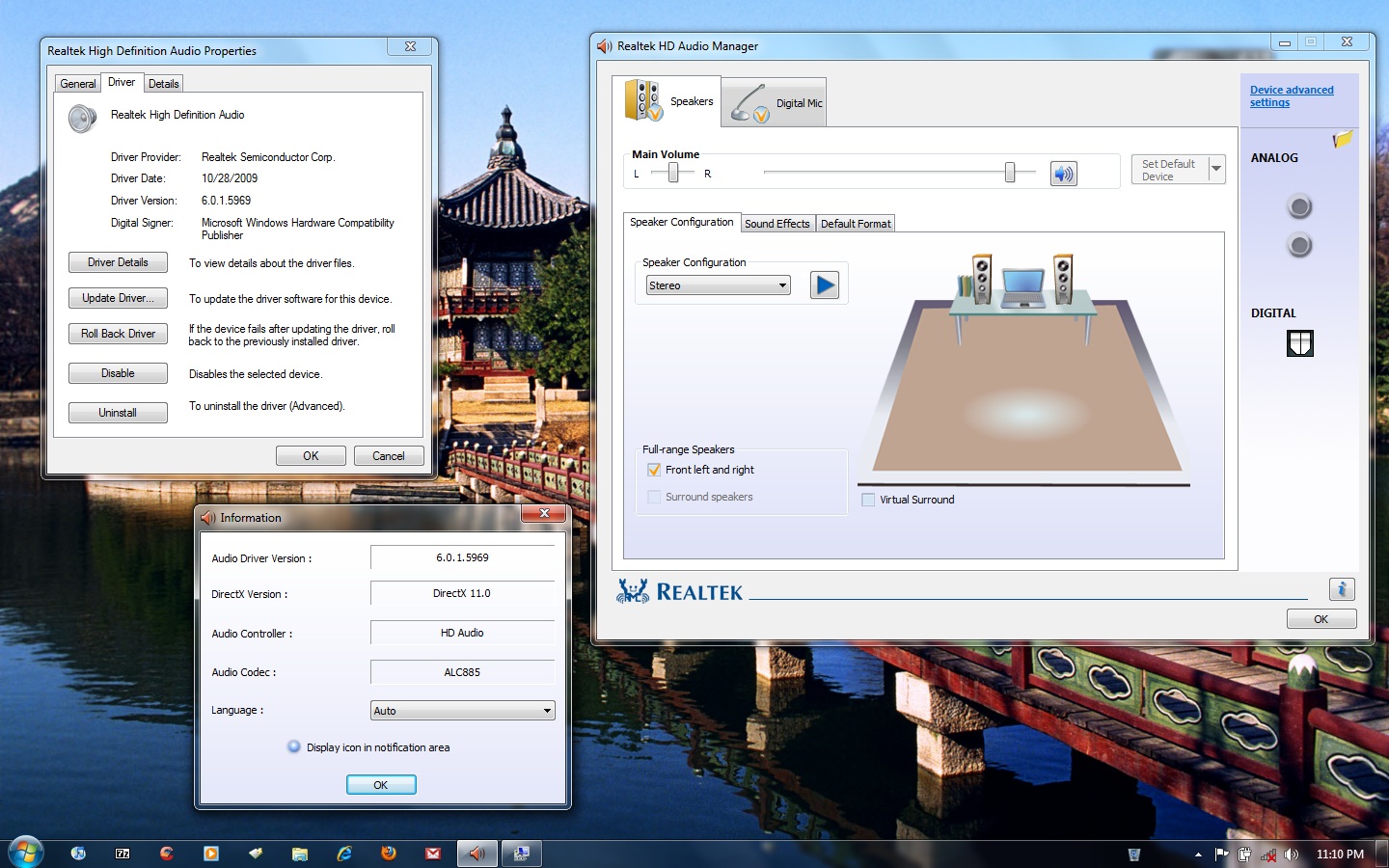The image size is (1389, 868).
Task: Switch to Speaker Configuration tab
Action: (x=682, y=222)
